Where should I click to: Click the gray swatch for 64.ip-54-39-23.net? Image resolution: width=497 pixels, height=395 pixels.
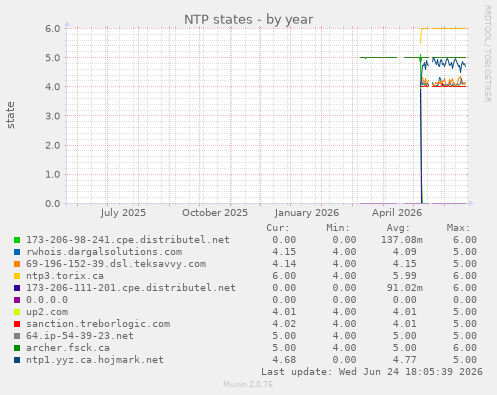pyautogui.click(x=17, y=336)
